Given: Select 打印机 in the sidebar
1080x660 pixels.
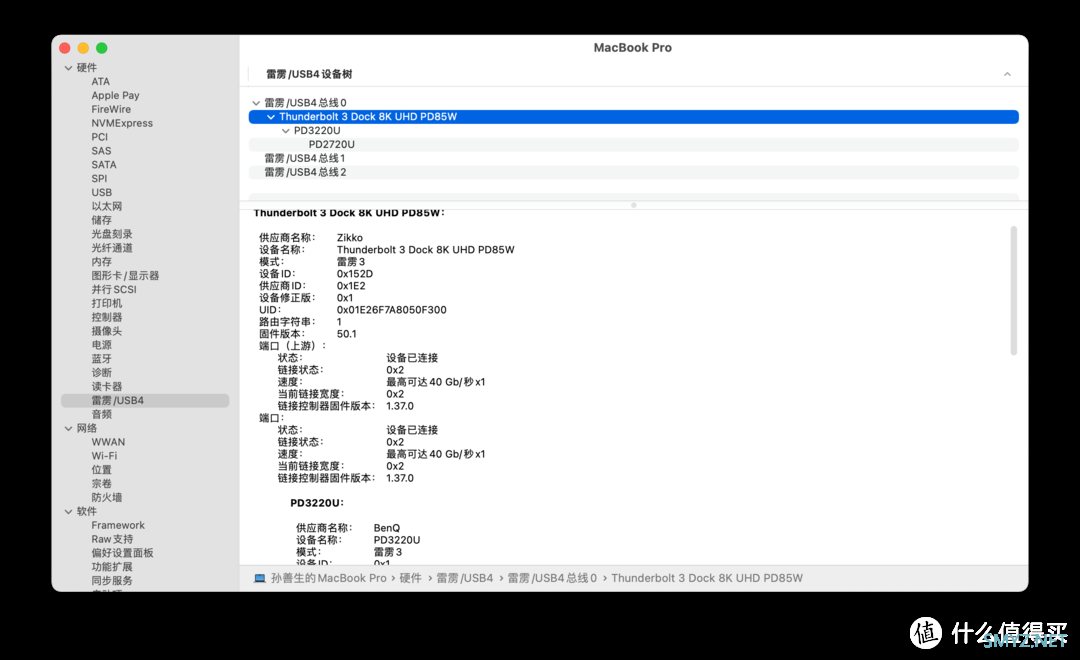Looking at the screenshot, I should pyautogui.click(x=107, y=303).
